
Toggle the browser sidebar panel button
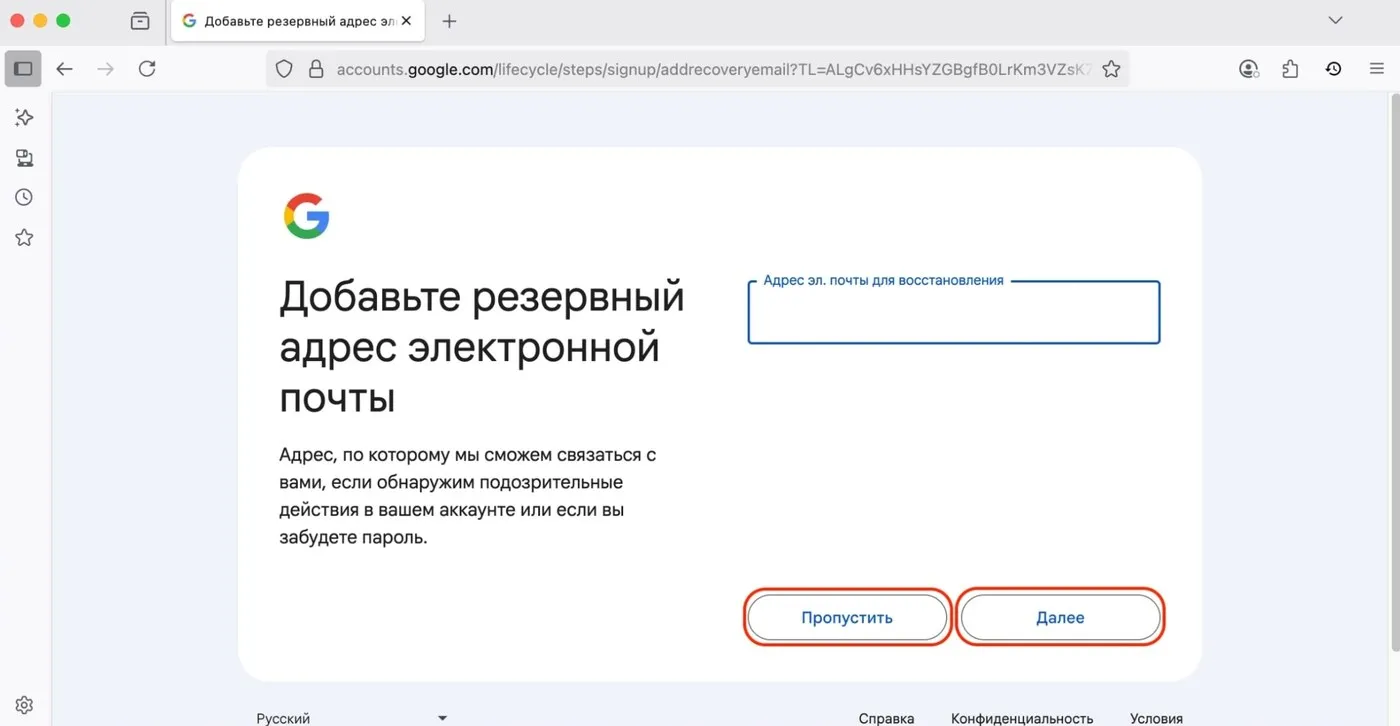coord(24,69)
